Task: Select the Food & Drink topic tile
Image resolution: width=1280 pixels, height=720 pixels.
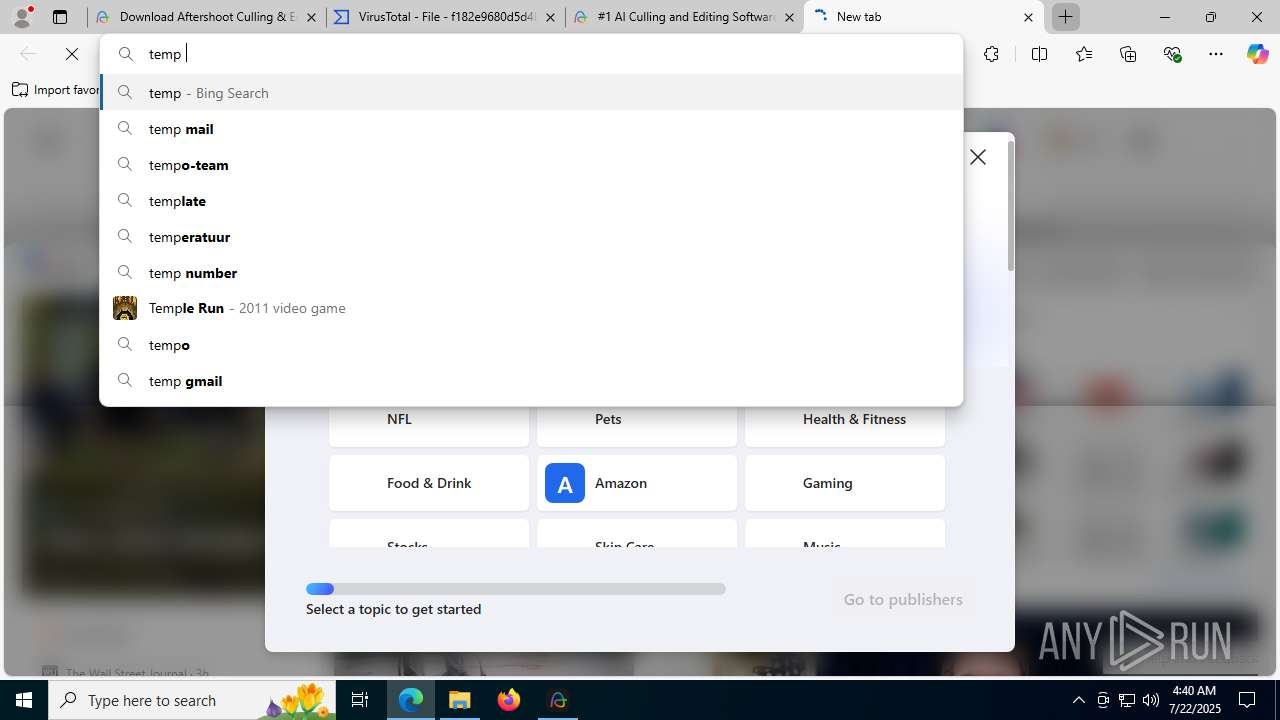Action: 429,483
